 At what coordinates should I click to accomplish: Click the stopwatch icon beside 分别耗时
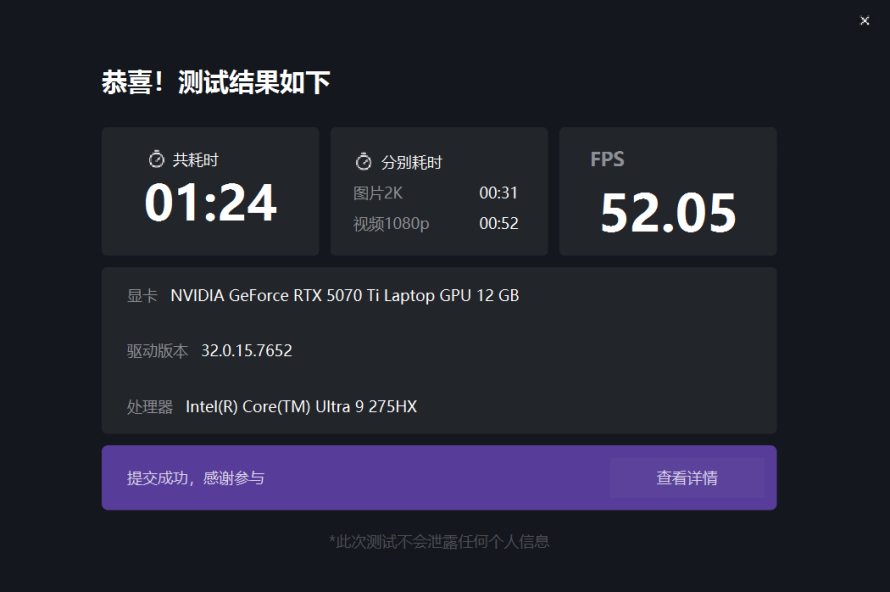[363, 160]
